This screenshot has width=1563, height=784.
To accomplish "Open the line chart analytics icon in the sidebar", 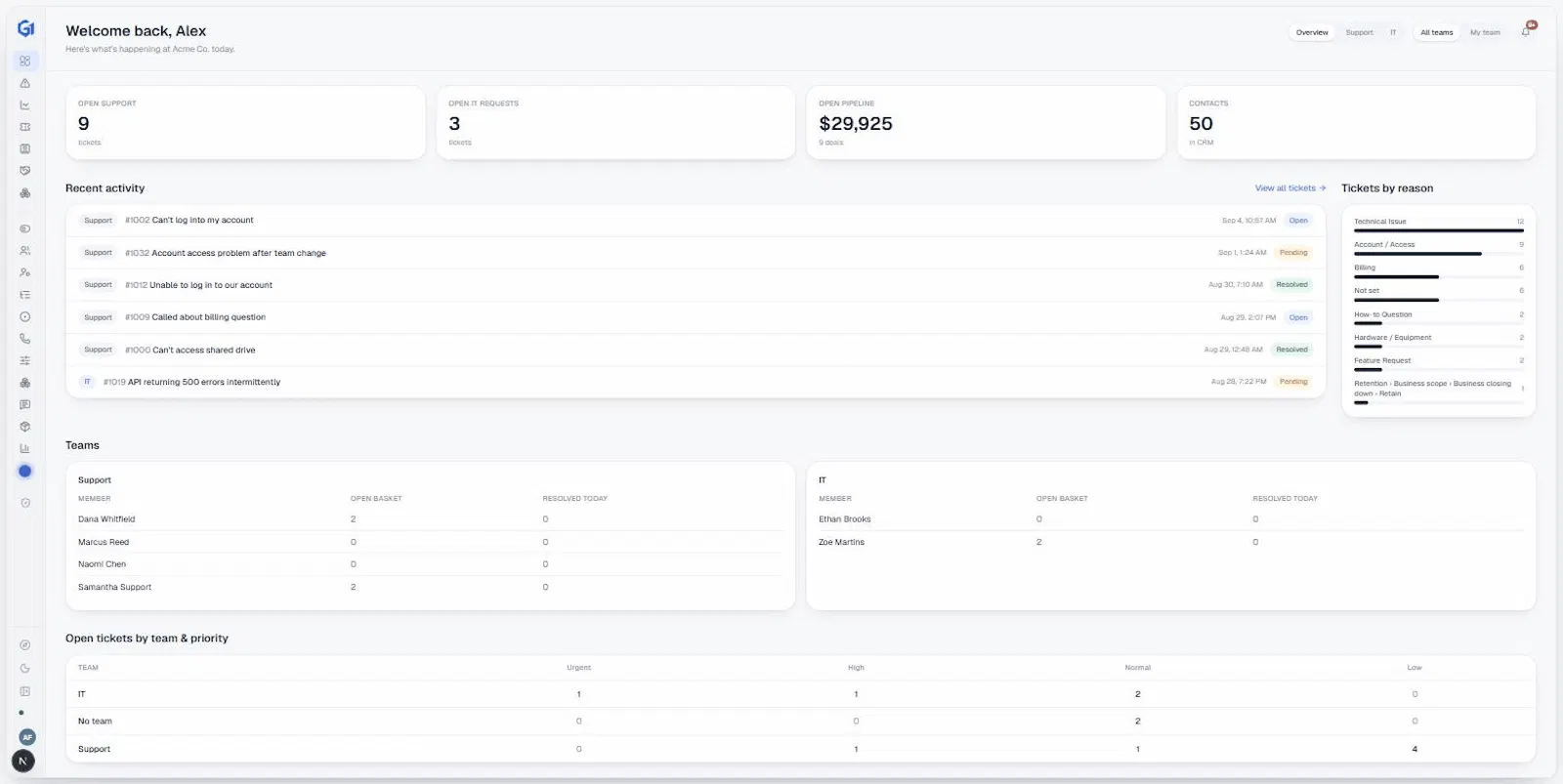I will coord(25,105).
